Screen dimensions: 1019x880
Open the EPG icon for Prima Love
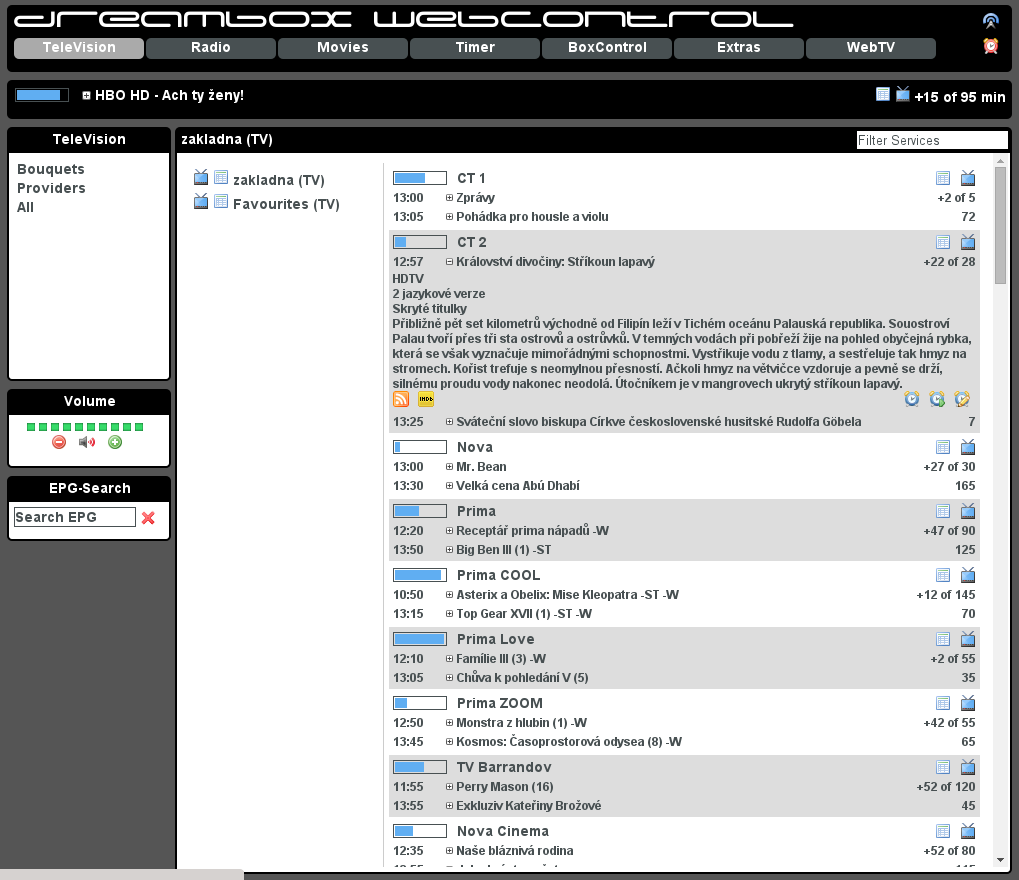(x=943, y=640)
